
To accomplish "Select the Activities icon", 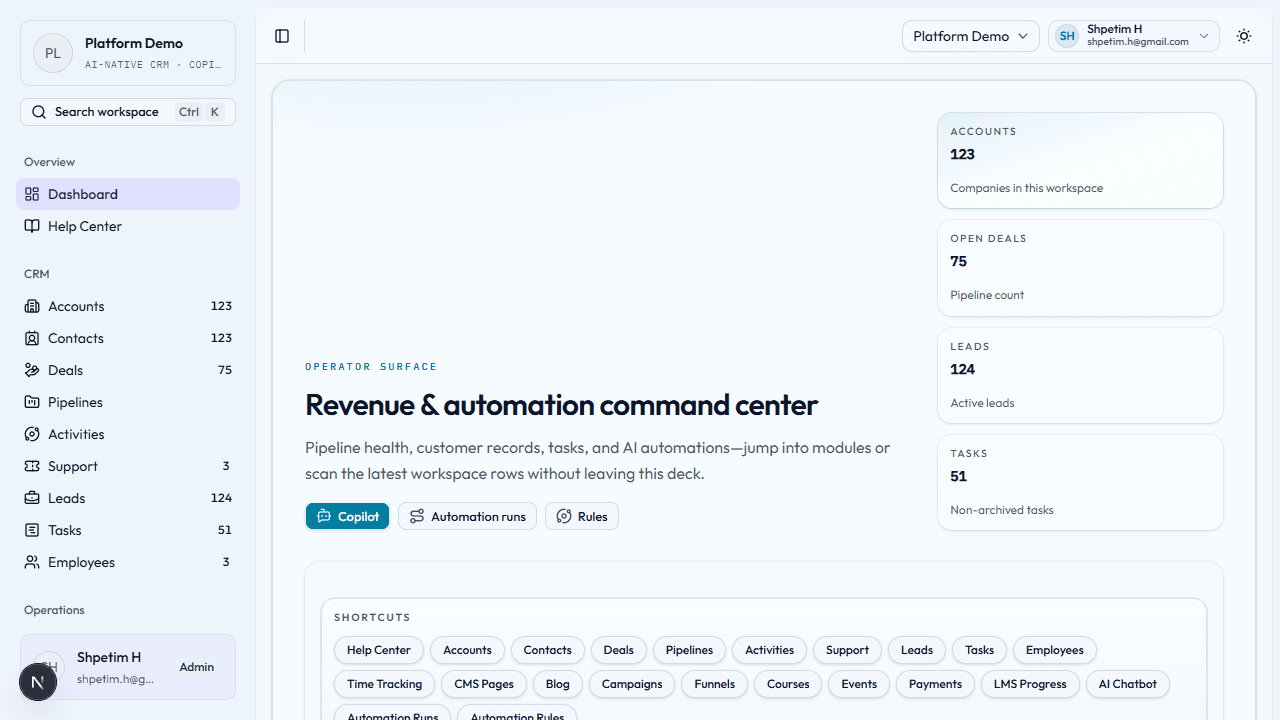I will coord(33,434).
